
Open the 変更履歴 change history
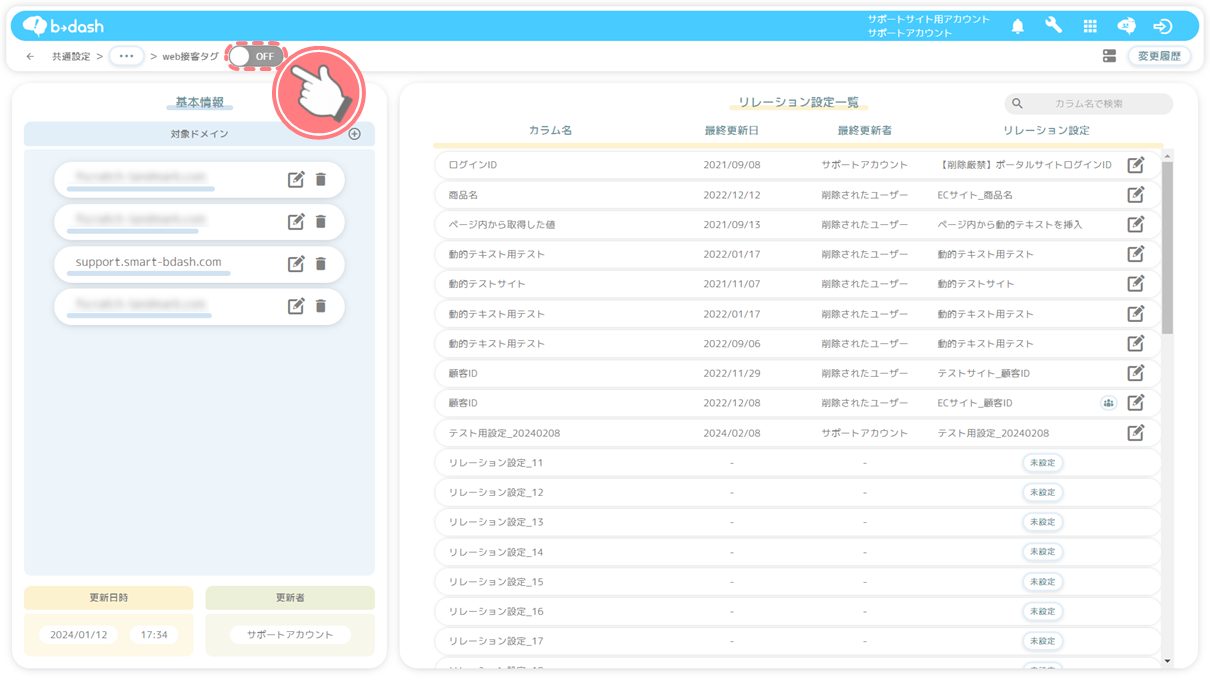(x=1159, y=57)
